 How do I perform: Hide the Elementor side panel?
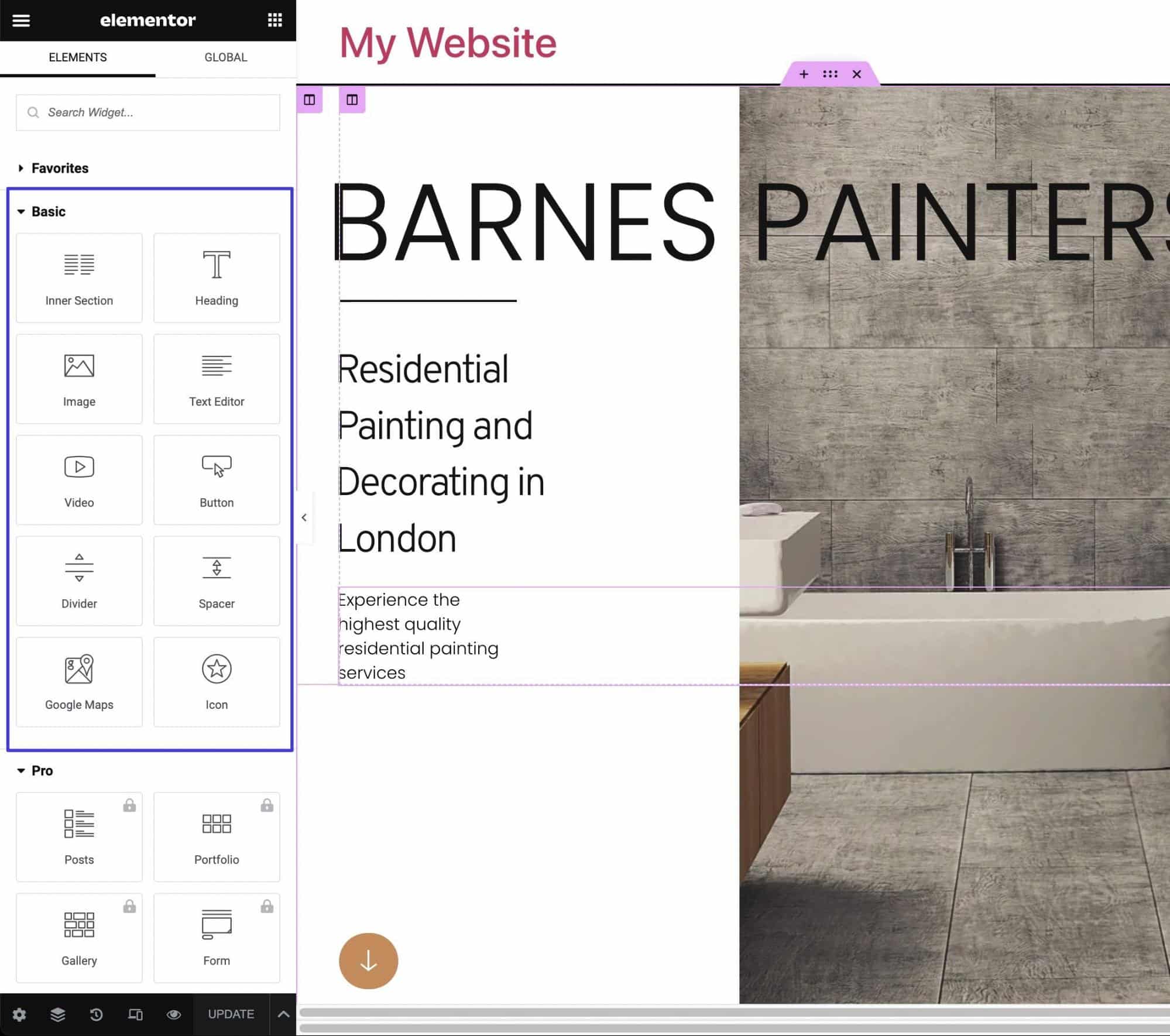[304, 517]
